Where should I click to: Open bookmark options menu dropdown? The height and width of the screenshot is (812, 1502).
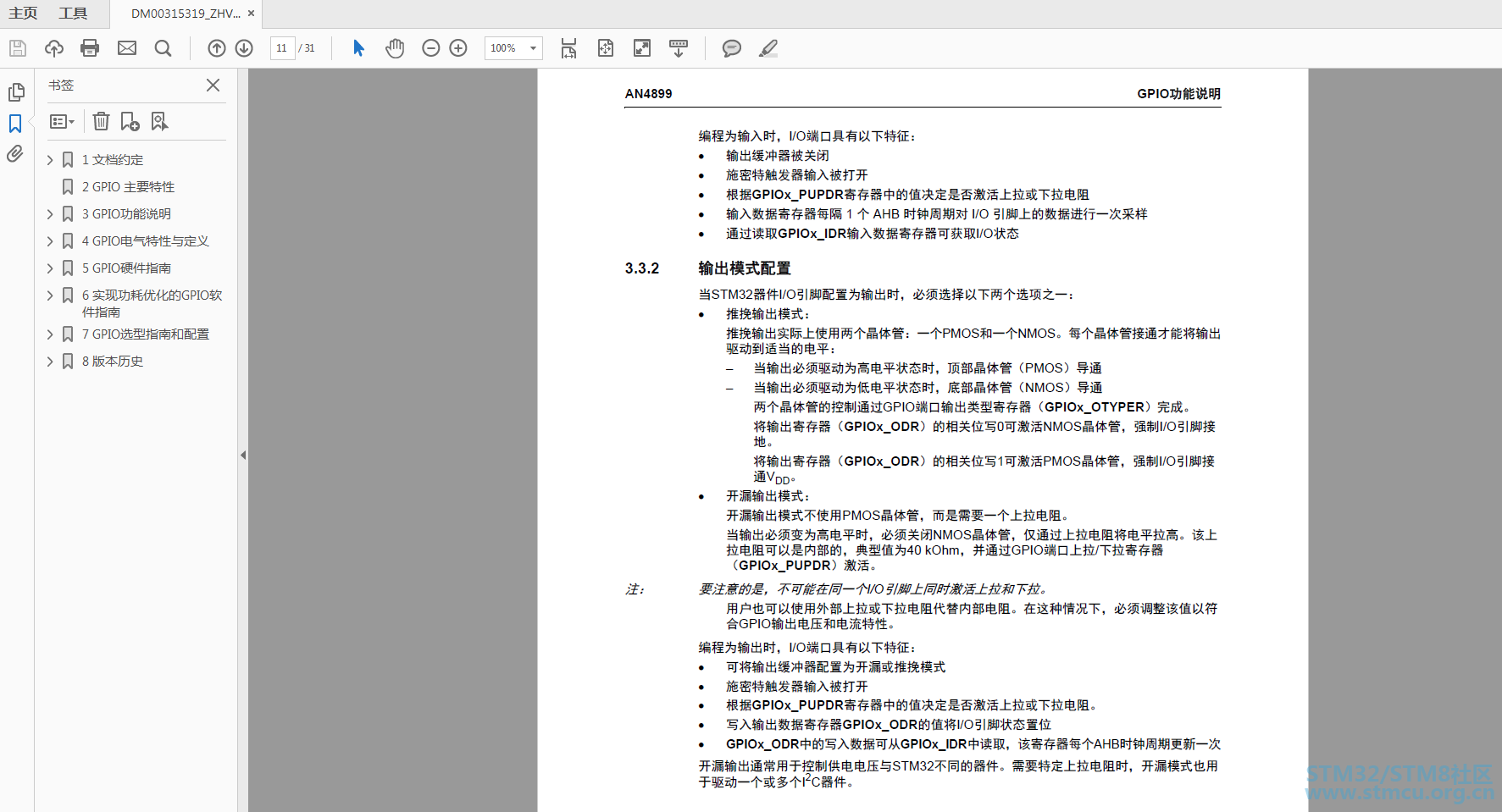pos(62,122)
